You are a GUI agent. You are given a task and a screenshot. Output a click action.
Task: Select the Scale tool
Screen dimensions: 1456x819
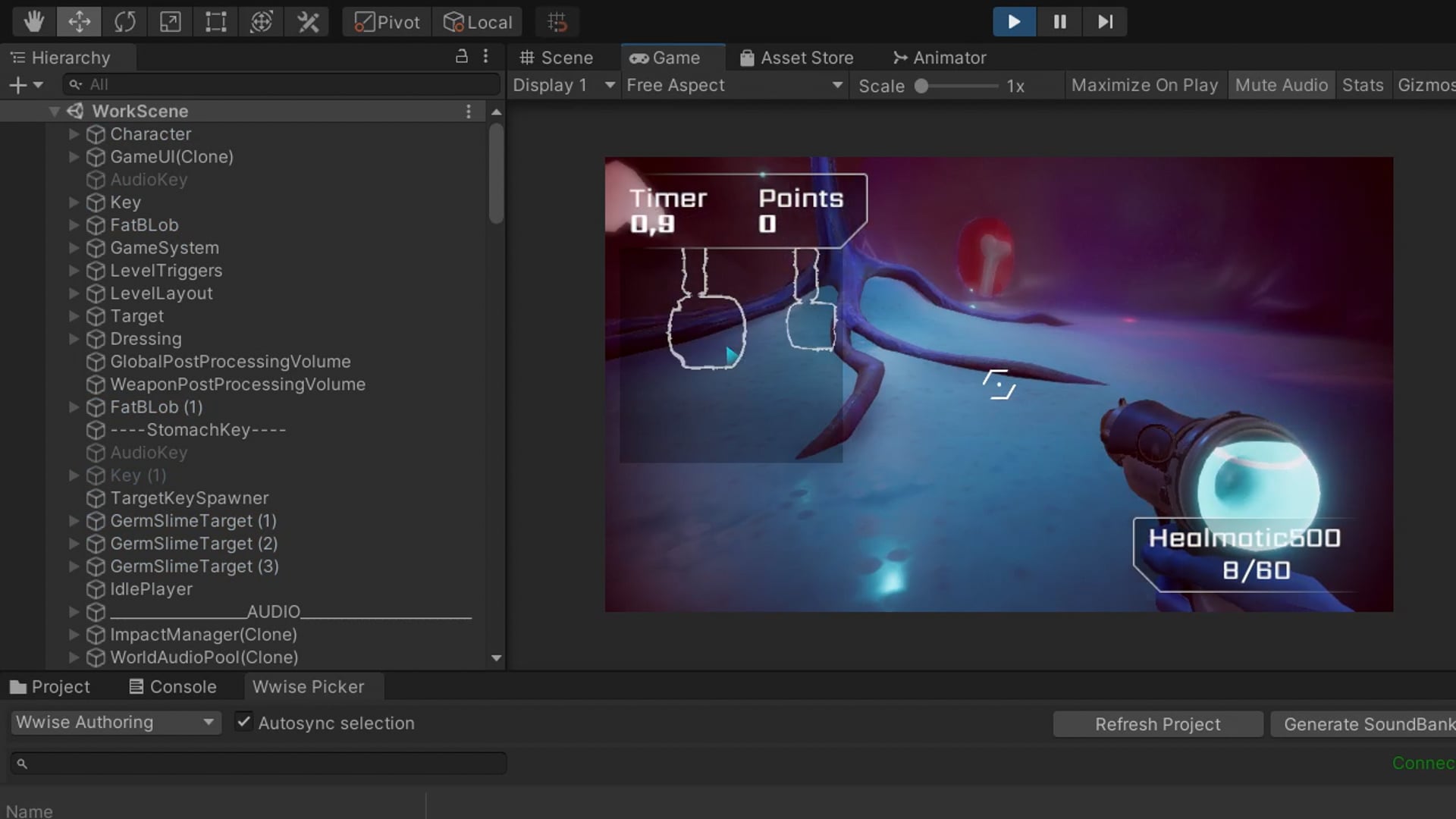tap(170, 22)
